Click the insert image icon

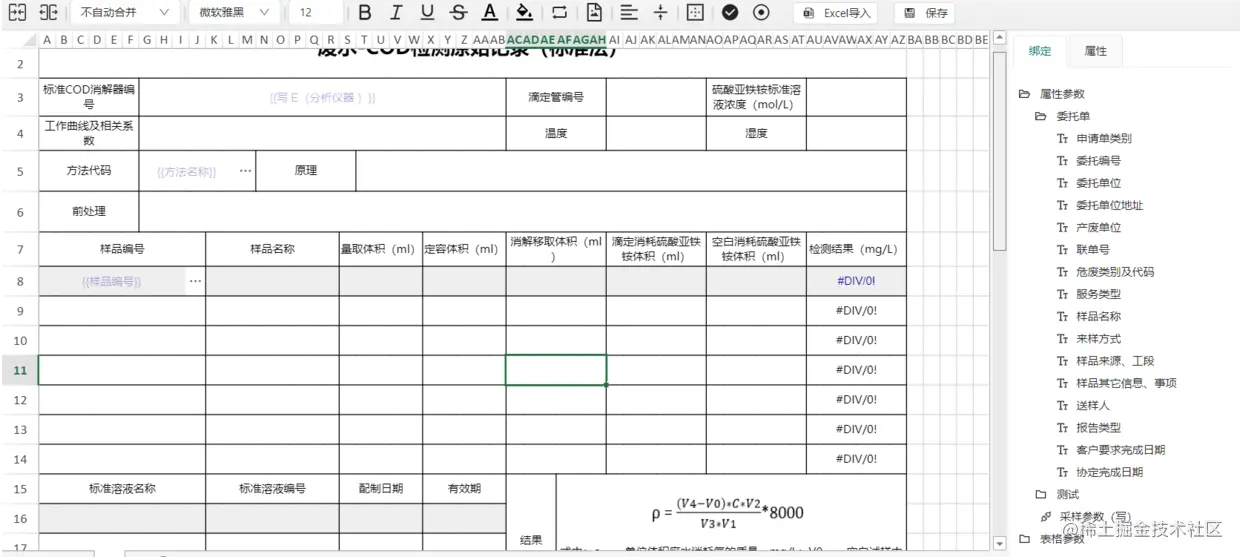click(x=594, y=13)
